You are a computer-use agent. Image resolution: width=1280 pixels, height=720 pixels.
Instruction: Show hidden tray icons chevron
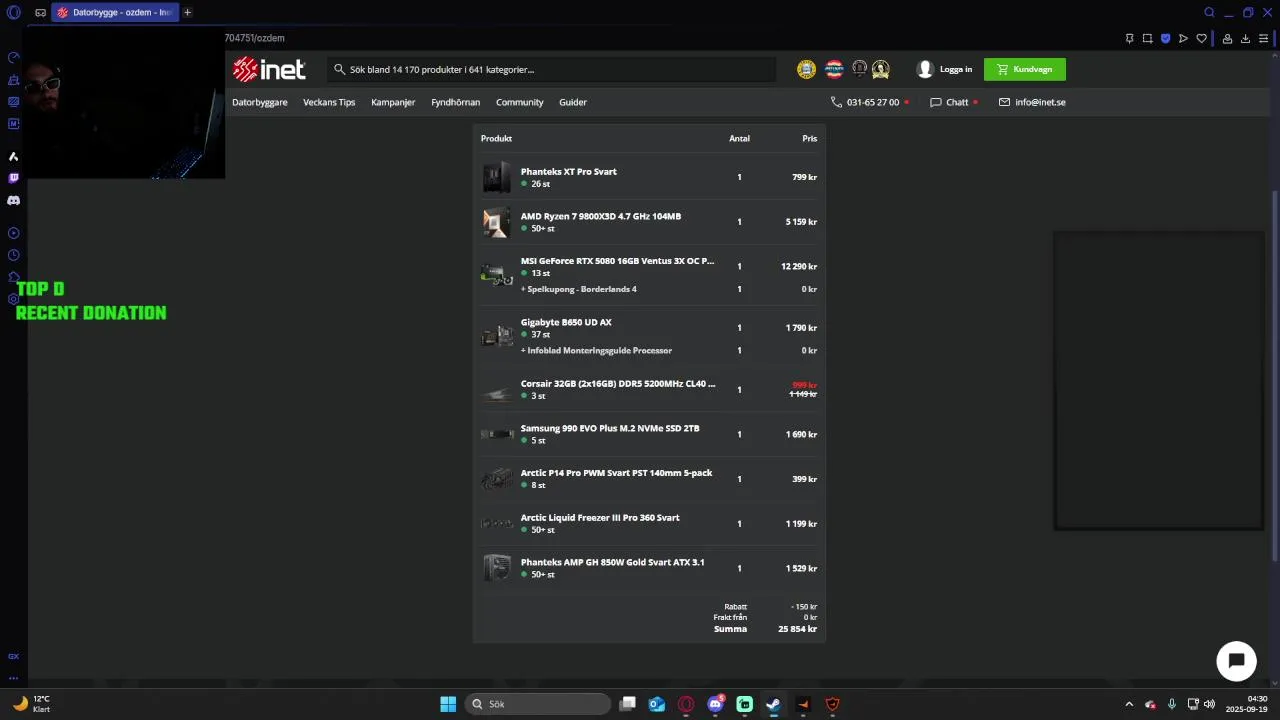tap(1129, 704)
